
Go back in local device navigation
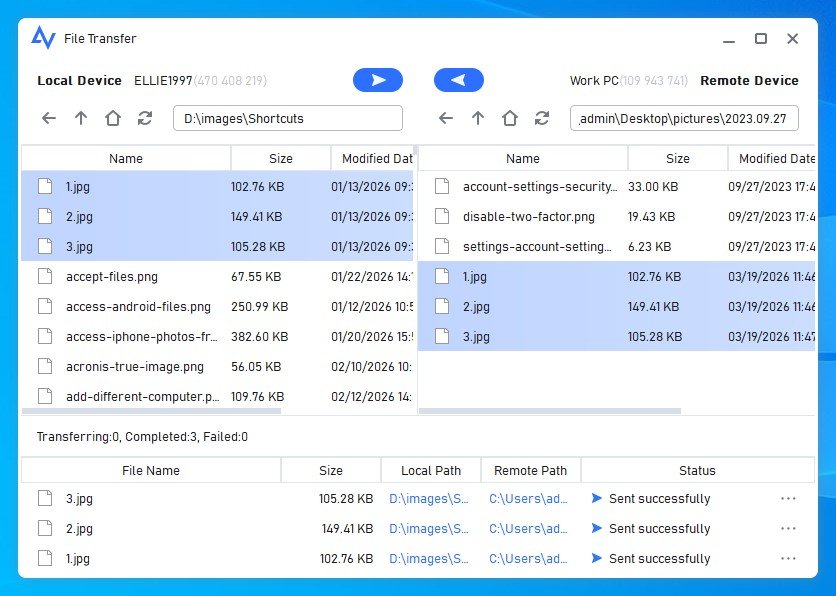tap(49, 118)
